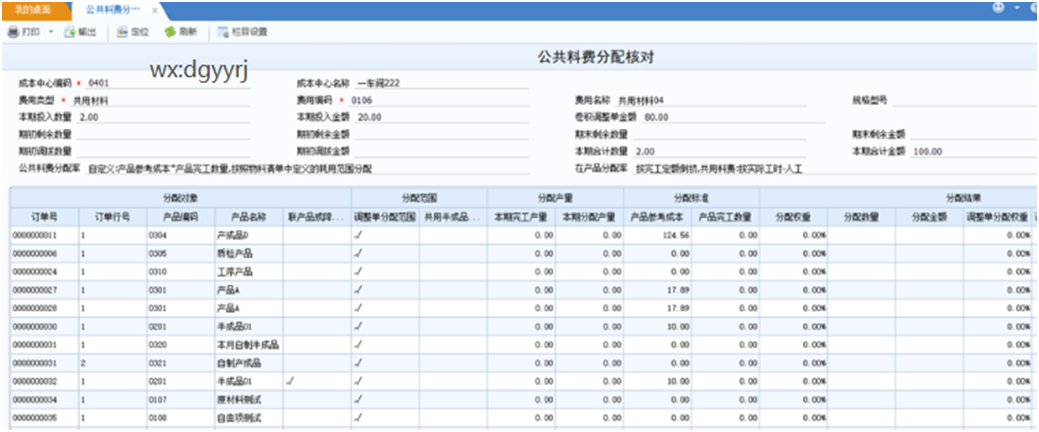Click the 本期完工产量 column header
The image size is (1039, 432).
pos(521,217)
